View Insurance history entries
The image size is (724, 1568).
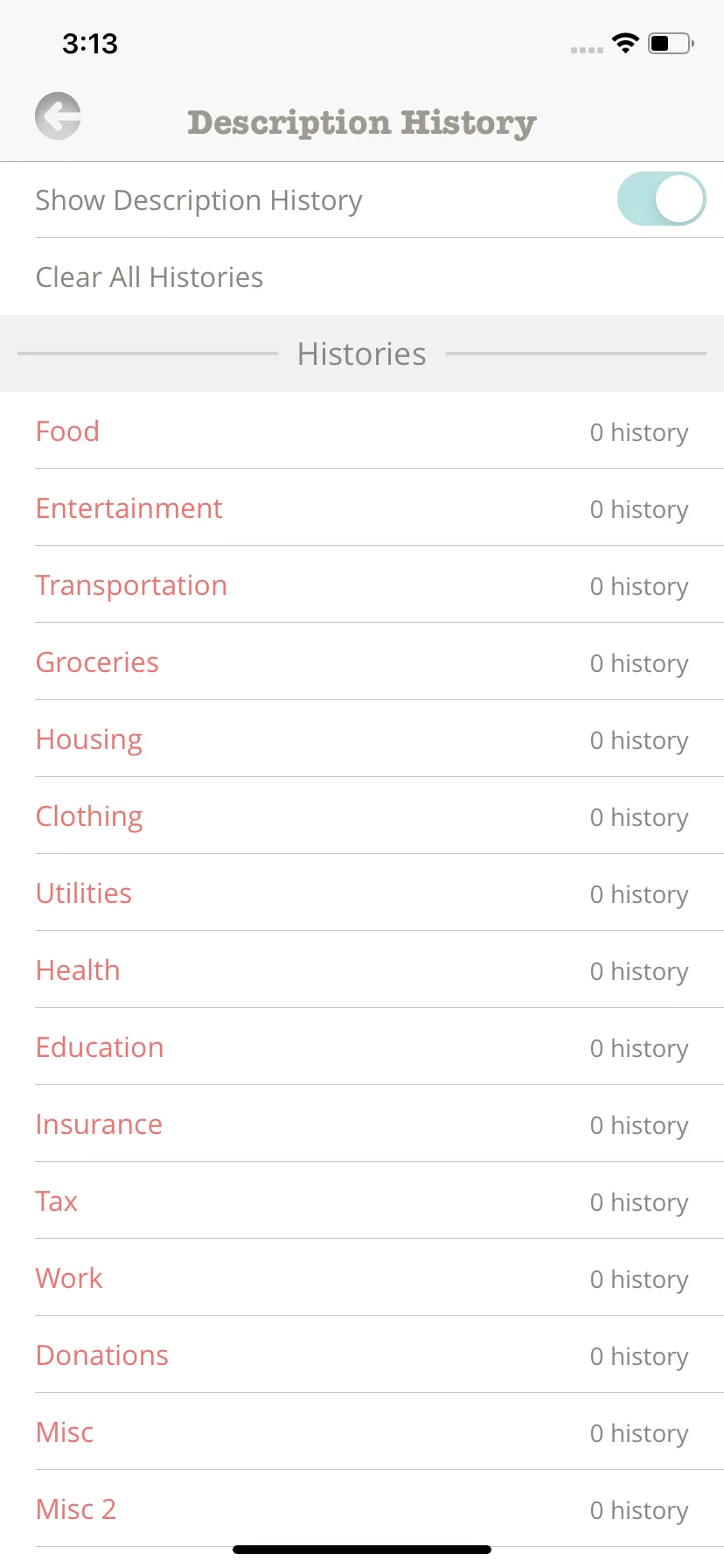point(362,1123)
